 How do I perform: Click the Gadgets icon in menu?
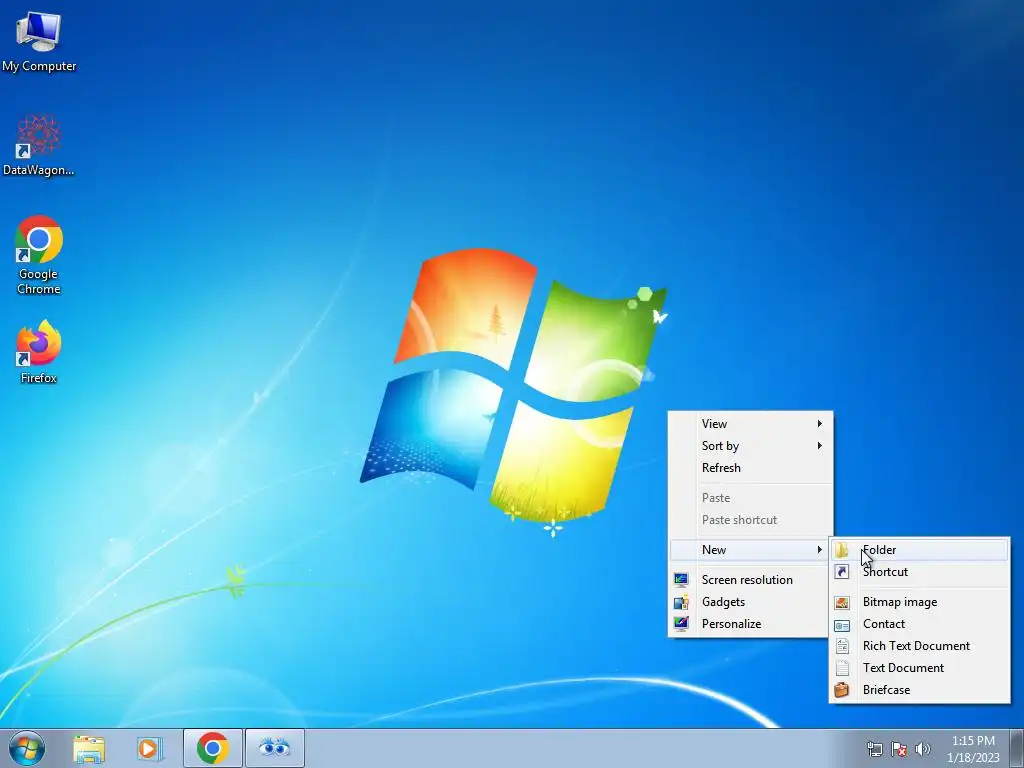(681, 602)
